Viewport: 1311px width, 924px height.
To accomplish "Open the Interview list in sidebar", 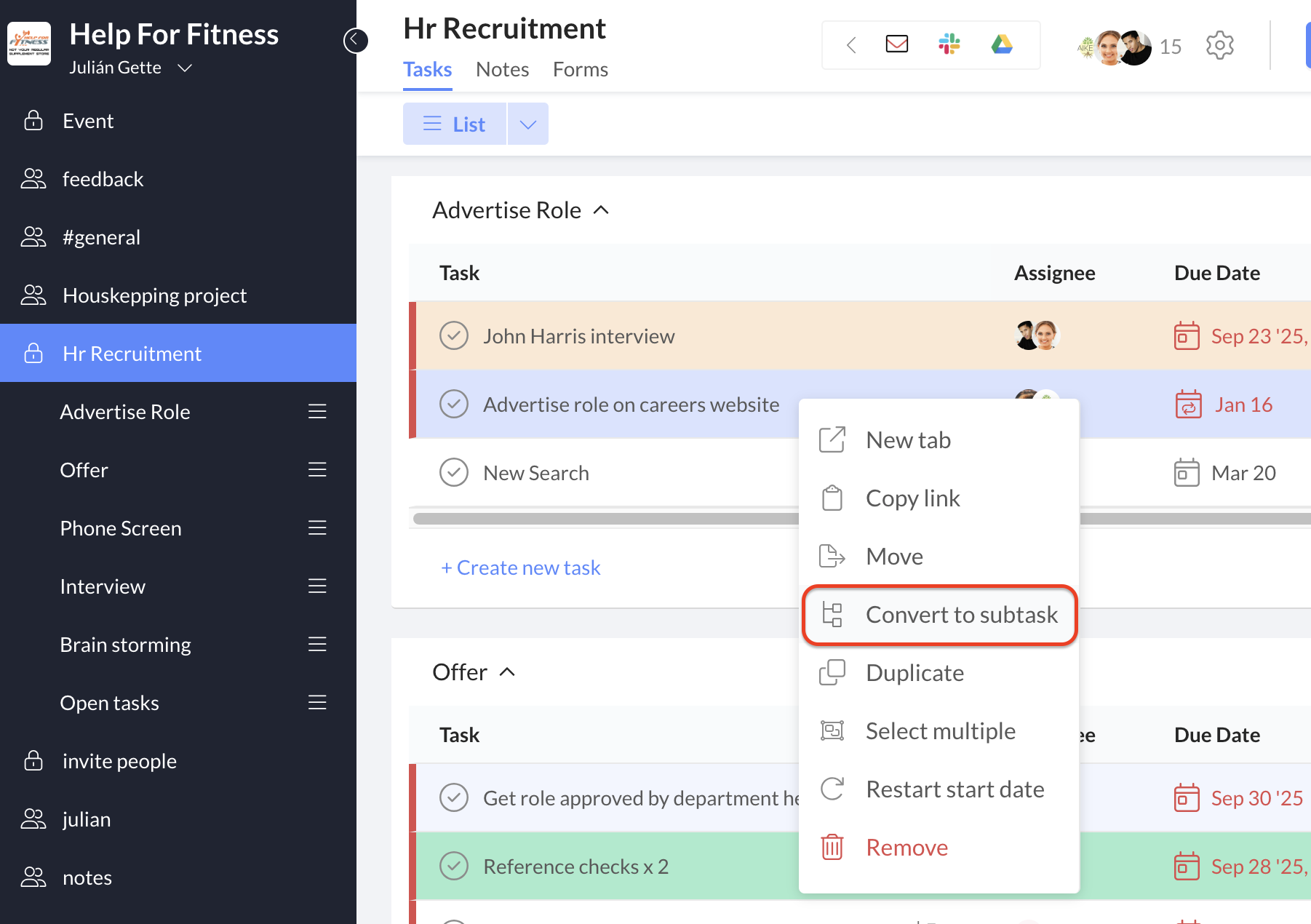I will 103,586.
